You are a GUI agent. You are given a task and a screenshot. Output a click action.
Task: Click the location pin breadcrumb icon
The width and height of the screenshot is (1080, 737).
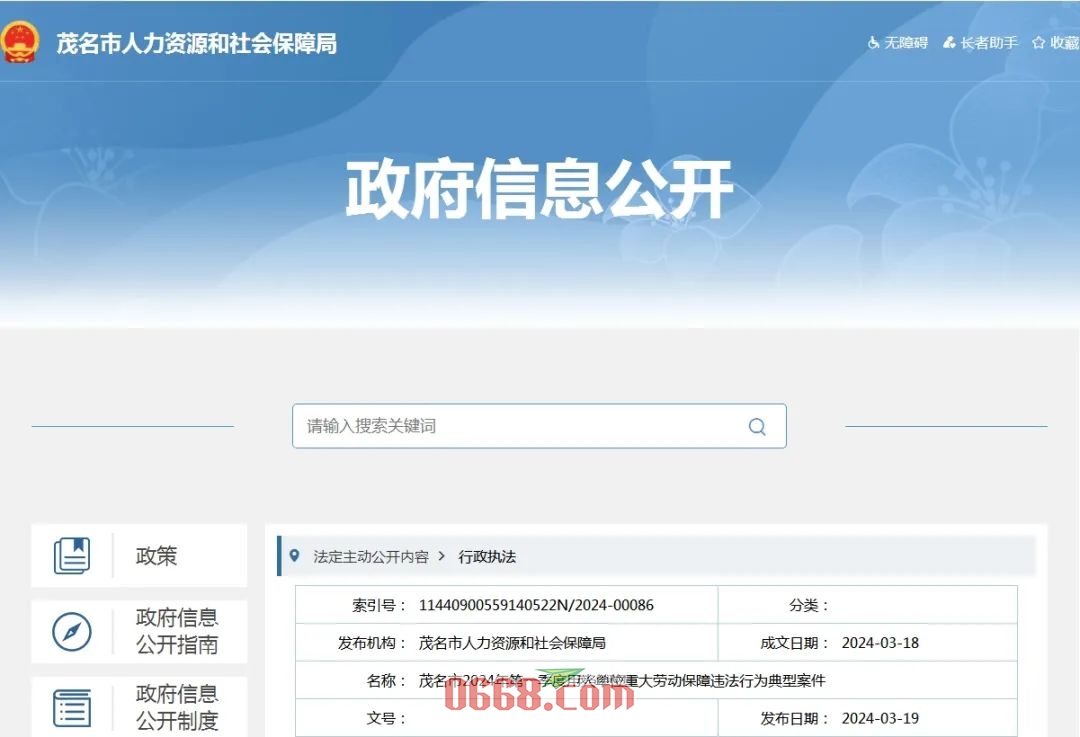pyautogui.click(x=294, y=556)
